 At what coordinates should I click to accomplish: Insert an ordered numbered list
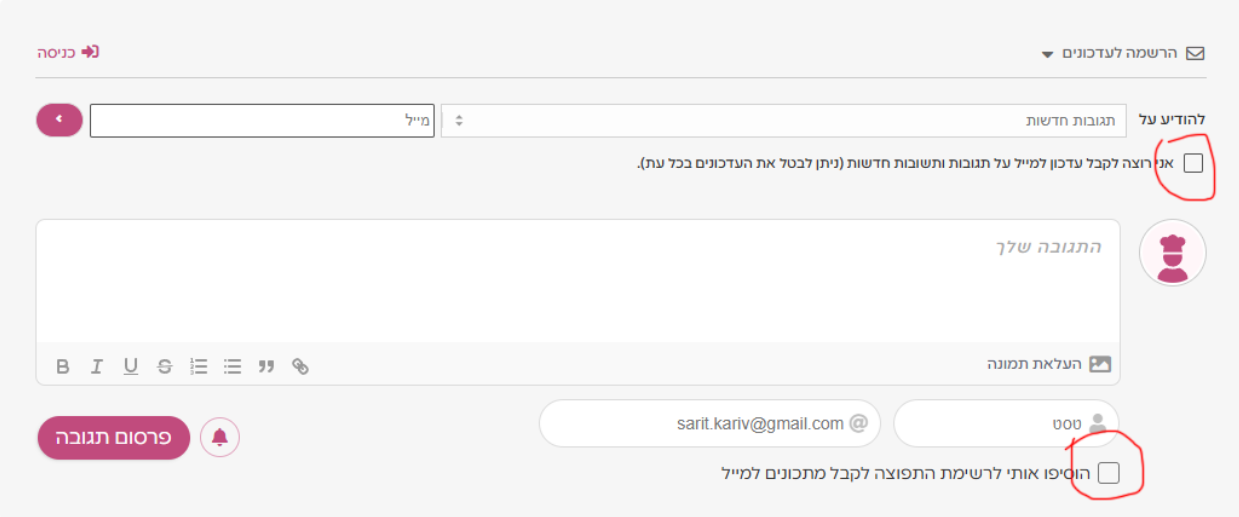coord(198,367)
